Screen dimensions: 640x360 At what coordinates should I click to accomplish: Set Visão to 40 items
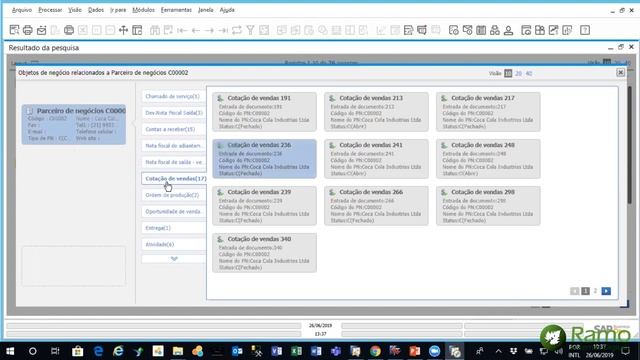point(529,73)
